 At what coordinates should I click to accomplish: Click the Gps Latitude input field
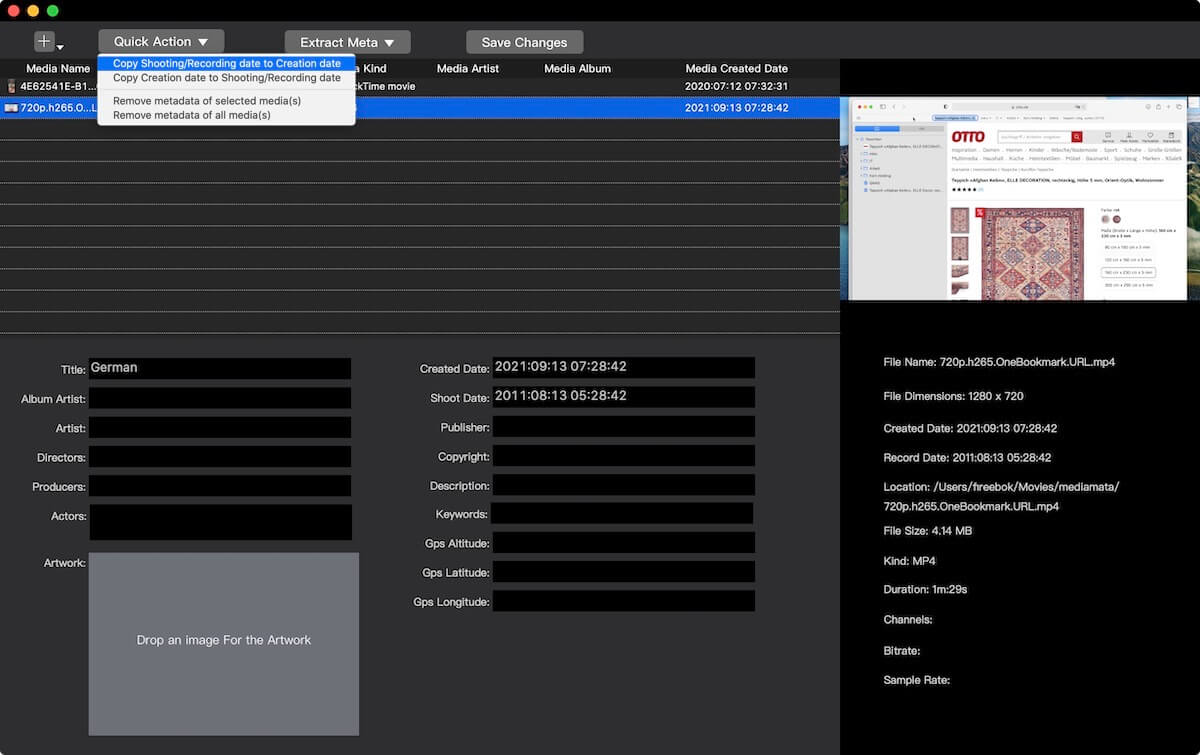click(624, 572)
